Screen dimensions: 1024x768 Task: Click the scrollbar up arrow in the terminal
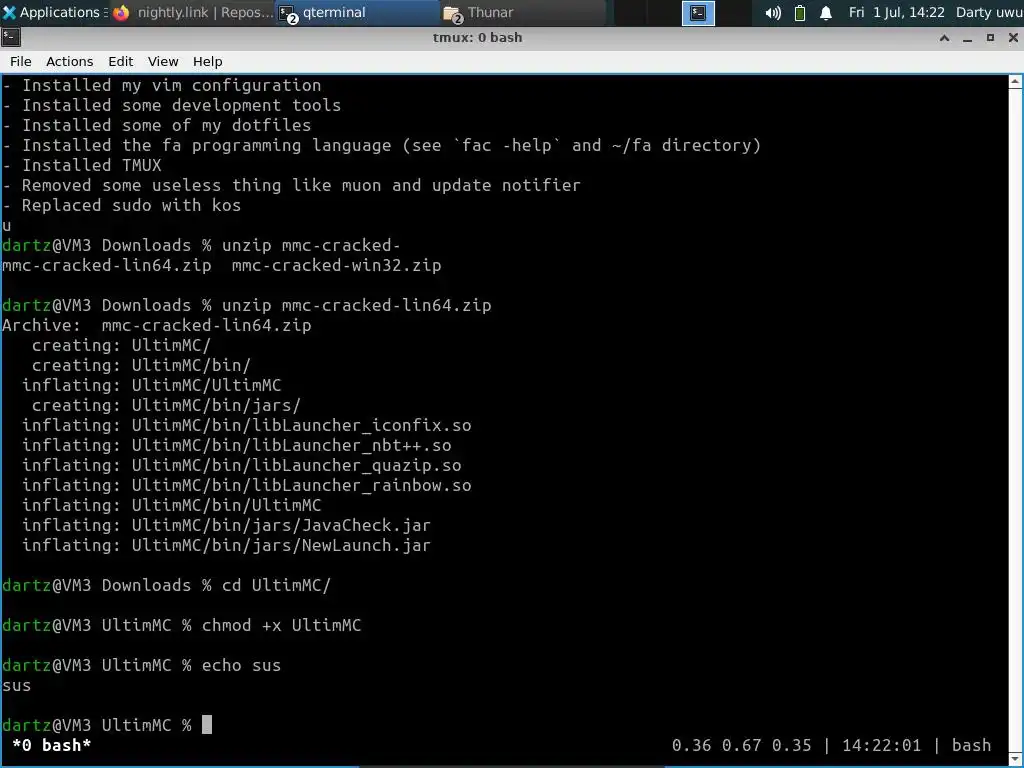click(1016, 82)
